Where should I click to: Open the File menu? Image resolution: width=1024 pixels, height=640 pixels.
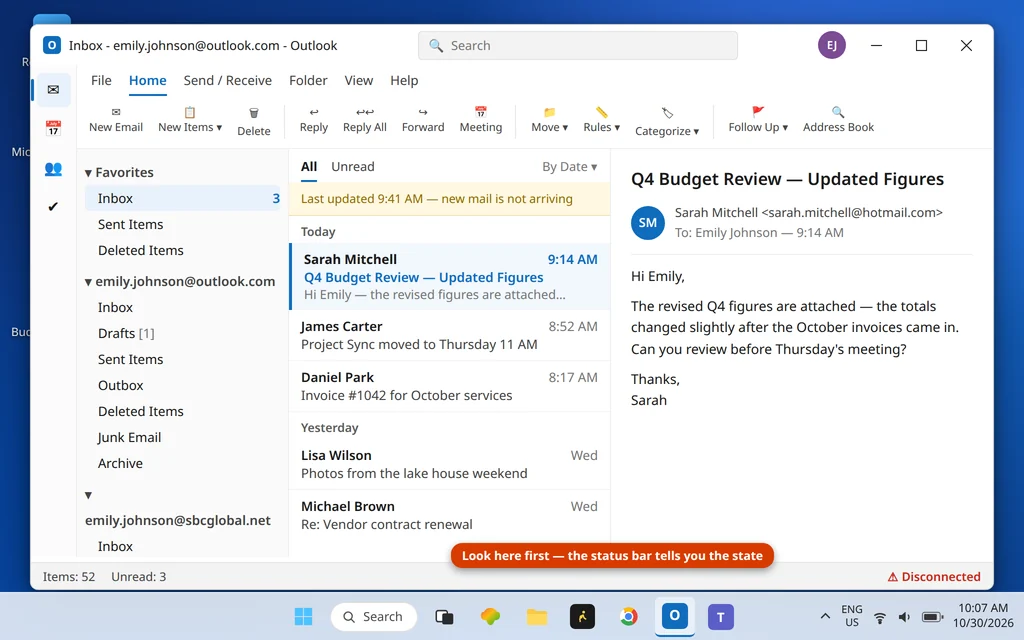click(101, 80)
